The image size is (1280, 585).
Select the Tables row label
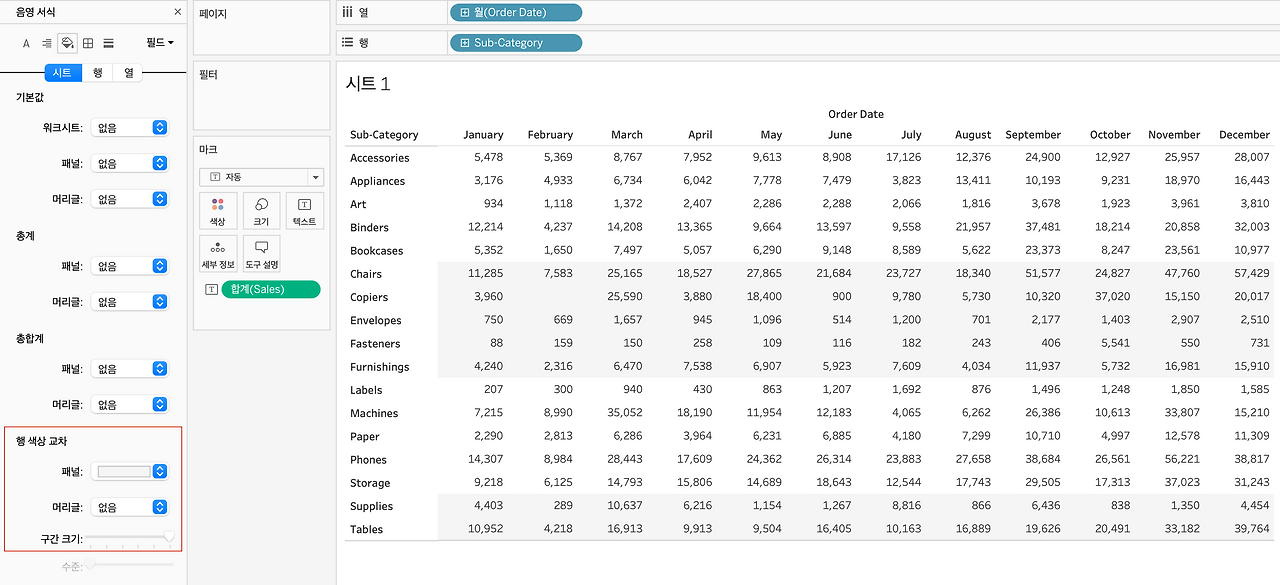click(x=367, y=530)
